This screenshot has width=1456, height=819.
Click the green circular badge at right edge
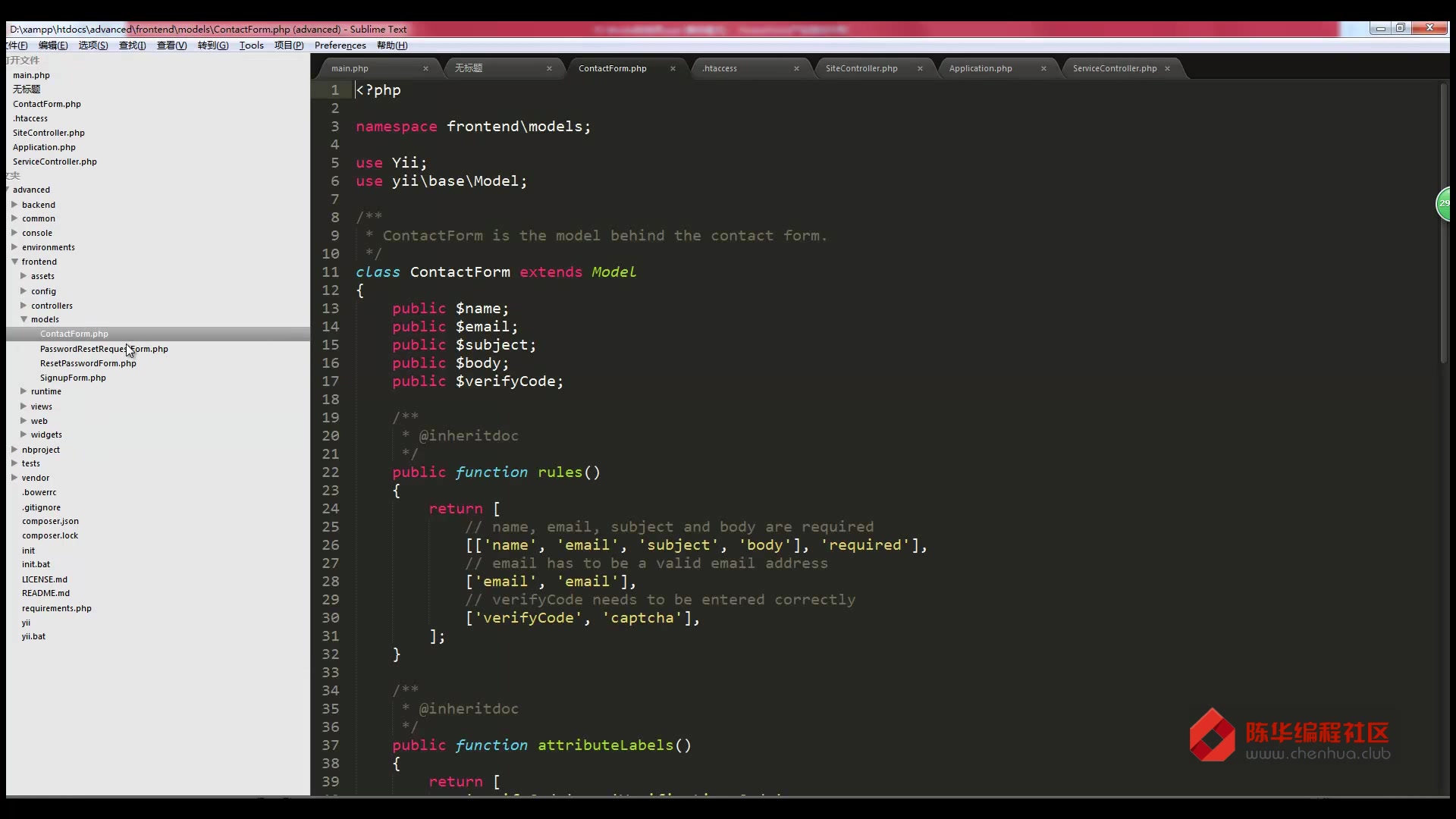(1445, 203)
